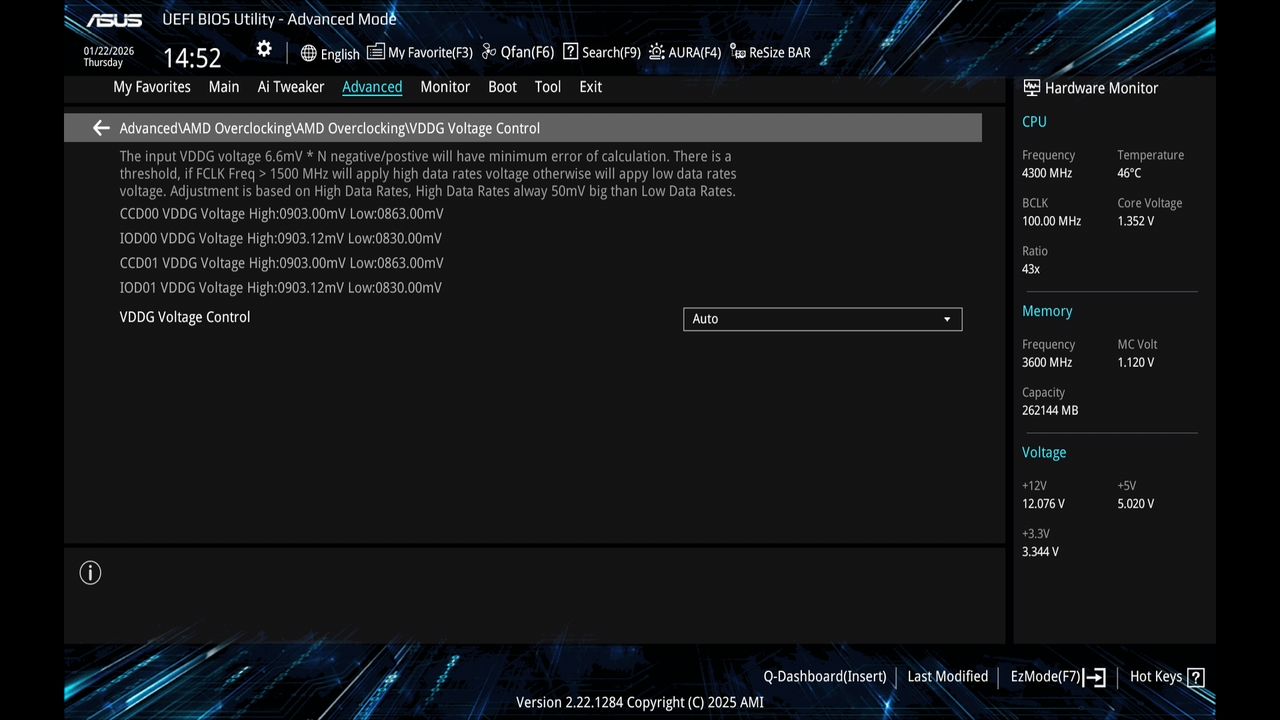Open the AURA(F4) lighting settings
The height and width of the screenshot is (720, 1280).
pos(685,52)
